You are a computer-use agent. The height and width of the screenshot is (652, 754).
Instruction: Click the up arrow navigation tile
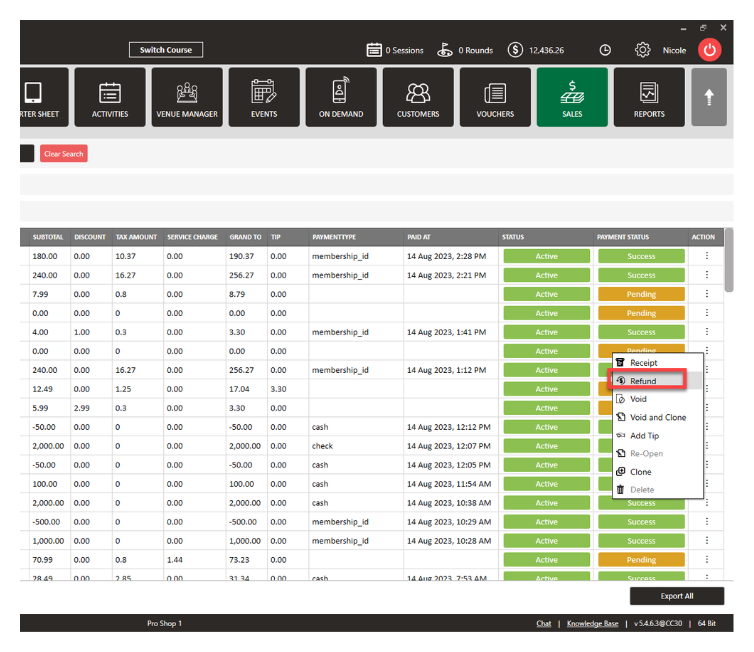coord(709,97)
